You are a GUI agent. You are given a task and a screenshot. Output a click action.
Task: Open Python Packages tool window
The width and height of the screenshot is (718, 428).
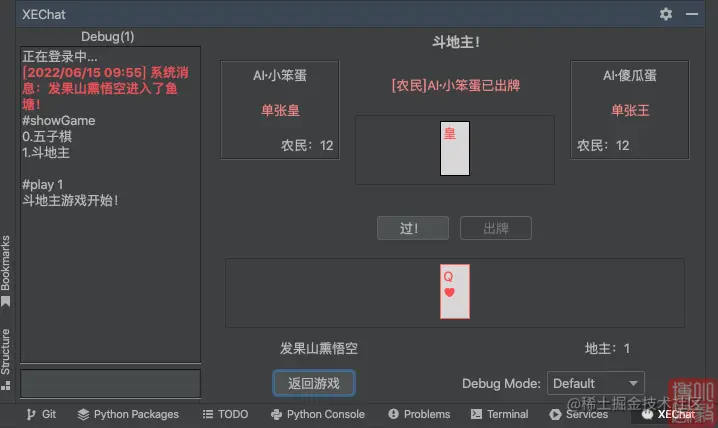128,414
